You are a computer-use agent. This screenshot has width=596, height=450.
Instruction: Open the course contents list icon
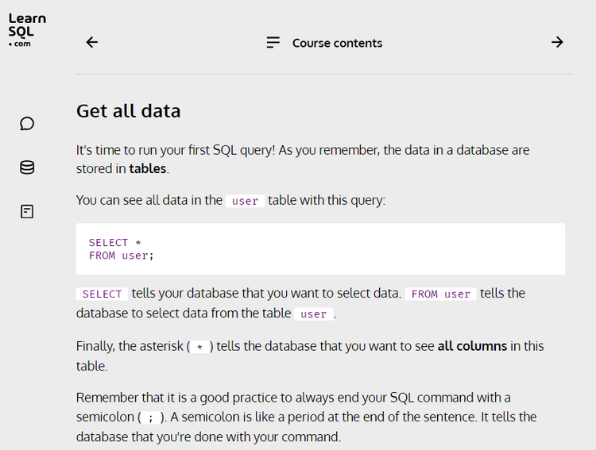(x=273, y=42)
